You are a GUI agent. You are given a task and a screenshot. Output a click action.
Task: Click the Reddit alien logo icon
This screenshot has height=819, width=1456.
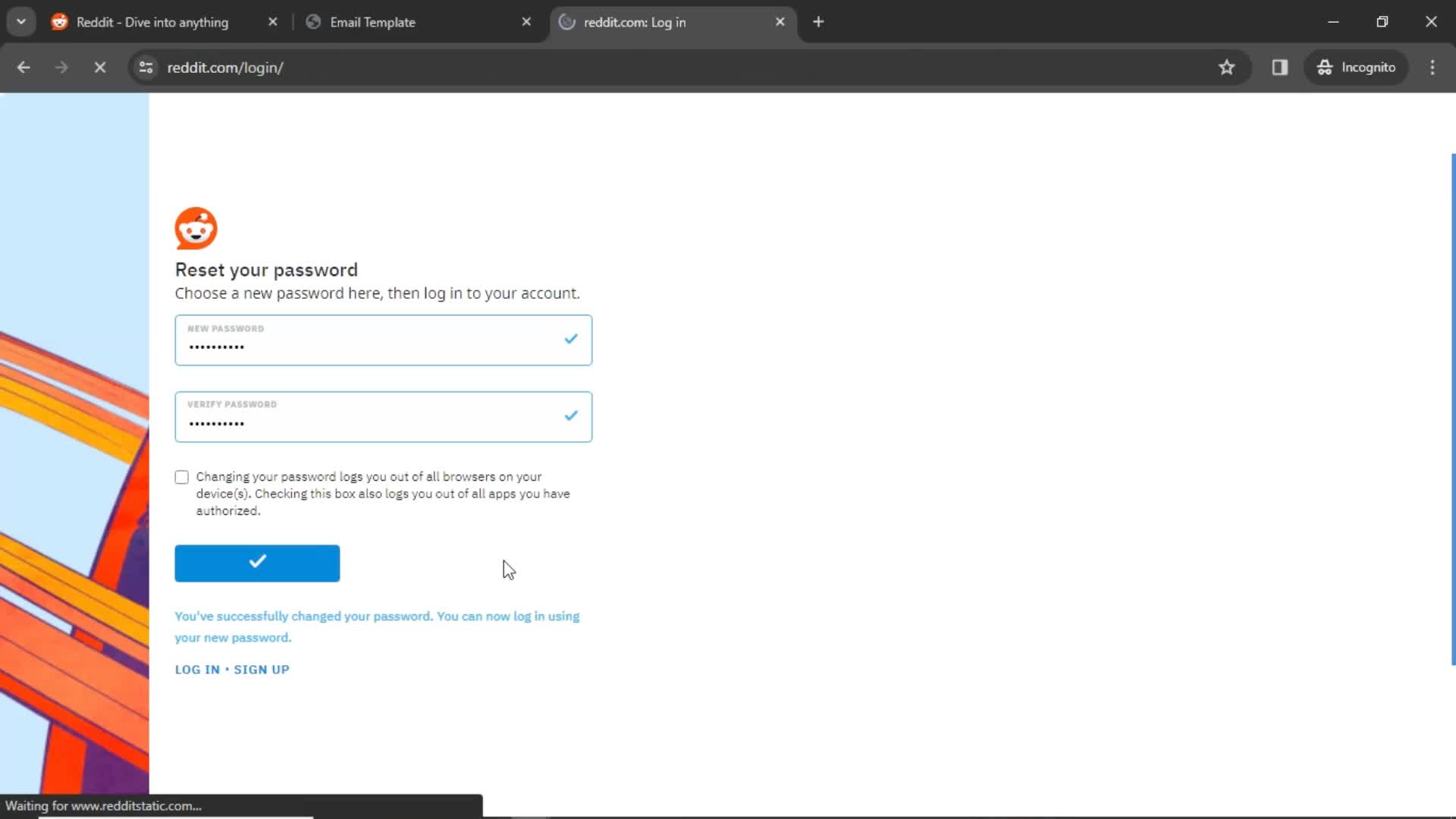tap(196, 228)
